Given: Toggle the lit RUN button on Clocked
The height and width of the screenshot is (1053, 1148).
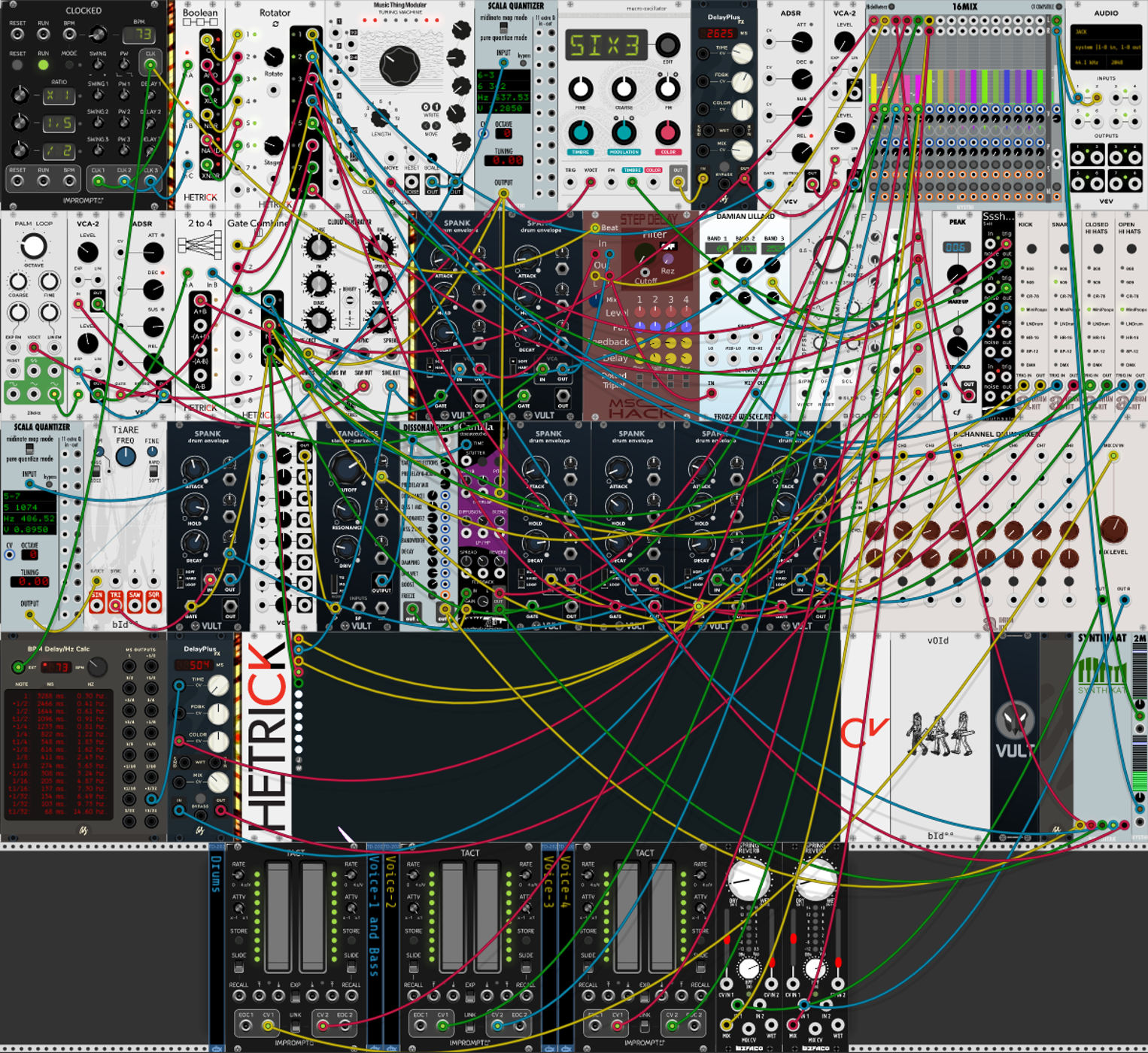Looking at the screenshot, I should 44,65.
